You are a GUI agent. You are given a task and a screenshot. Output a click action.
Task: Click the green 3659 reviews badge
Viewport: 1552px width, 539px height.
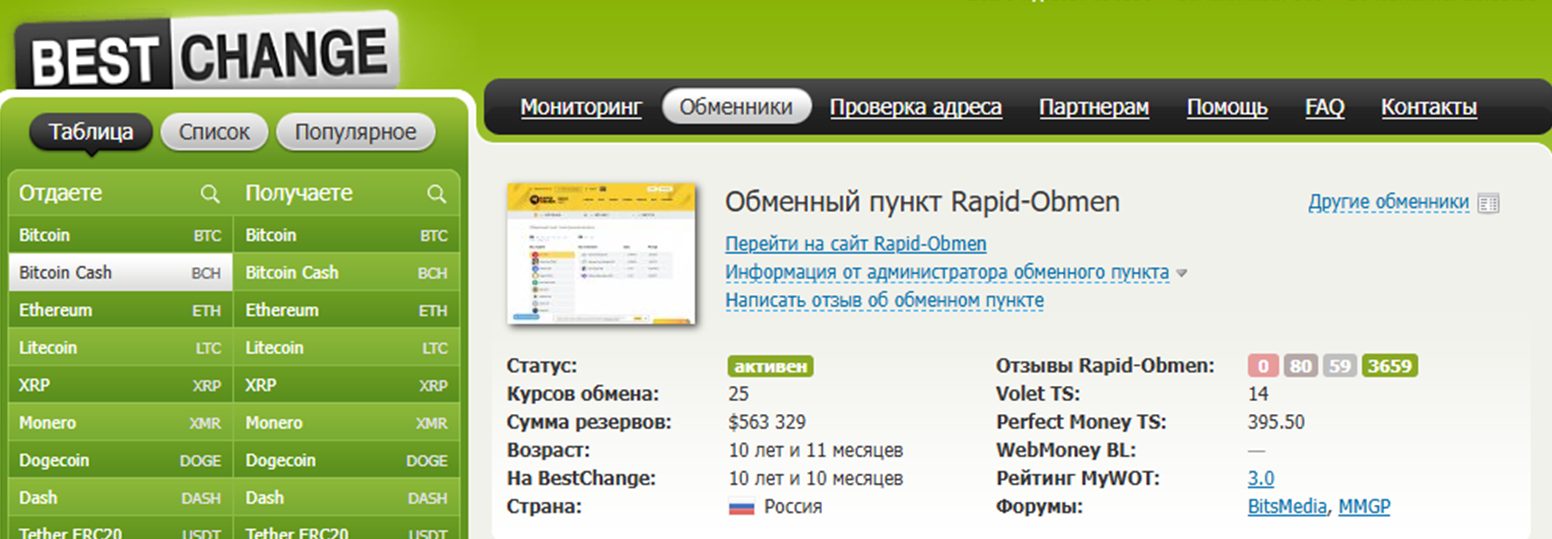[x=1390, y=366]
